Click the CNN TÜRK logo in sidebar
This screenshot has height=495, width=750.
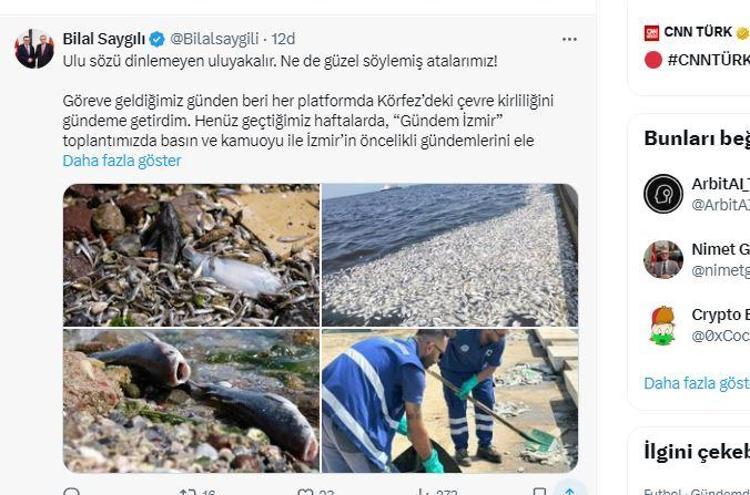pos(651,33)
